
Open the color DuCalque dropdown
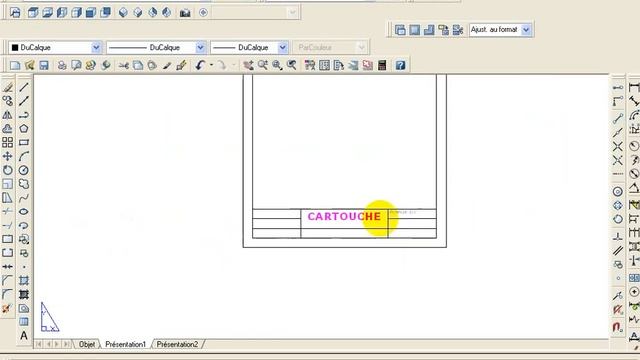pos(96,48)
